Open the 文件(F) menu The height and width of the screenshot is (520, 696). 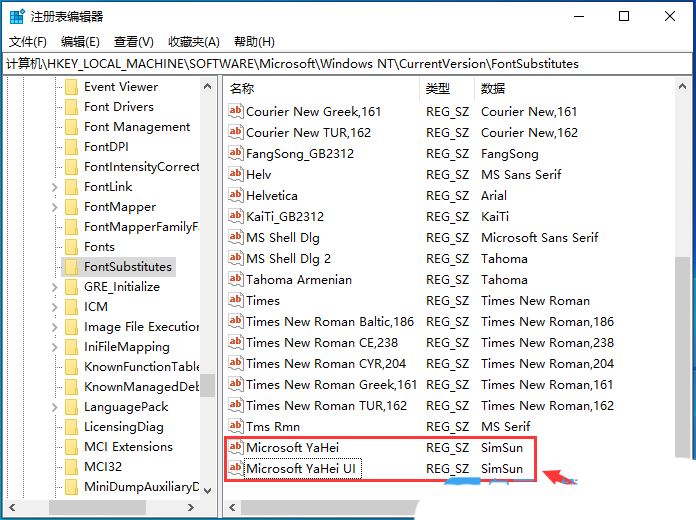click(28, 42)
